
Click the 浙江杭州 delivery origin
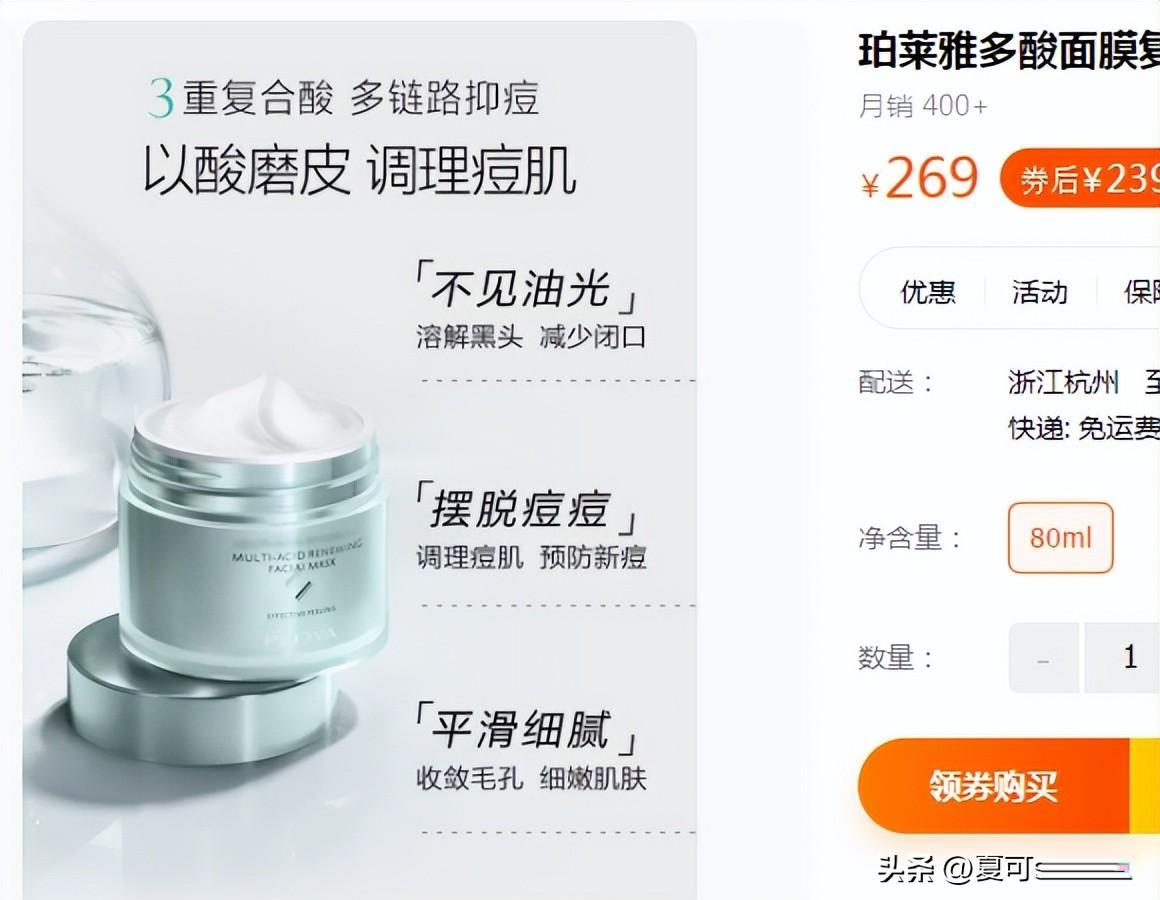1062,382
